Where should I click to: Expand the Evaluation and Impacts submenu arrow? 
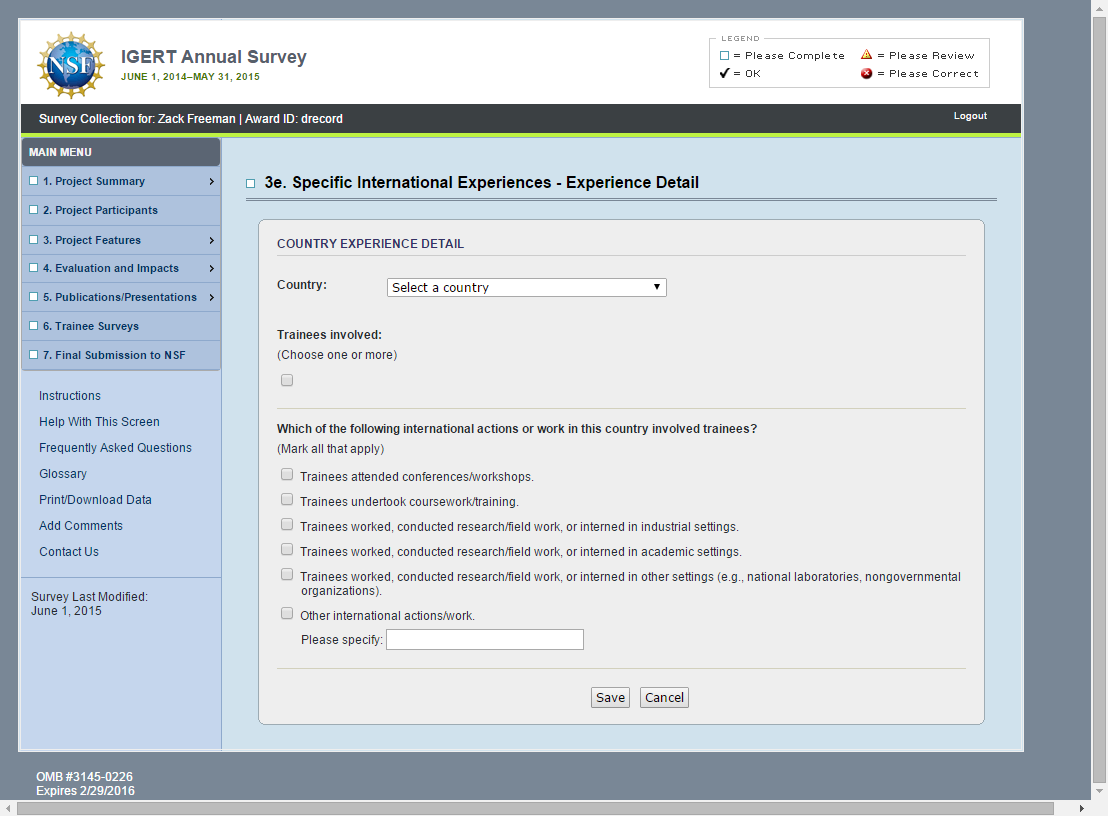(211, 268)
